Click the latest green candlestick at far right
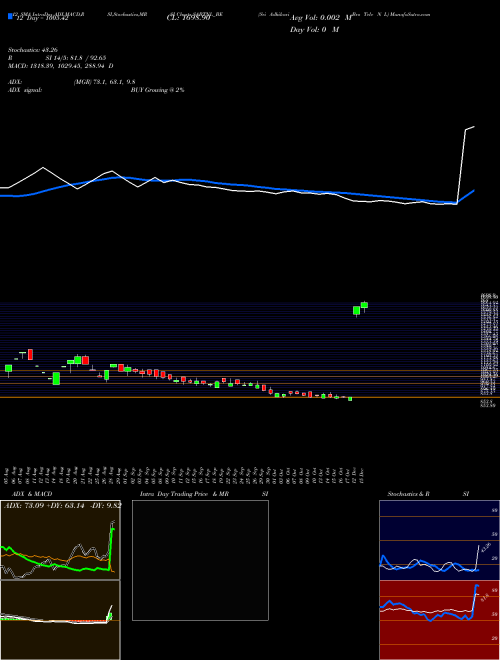500x660 pixels. point(364,306)
